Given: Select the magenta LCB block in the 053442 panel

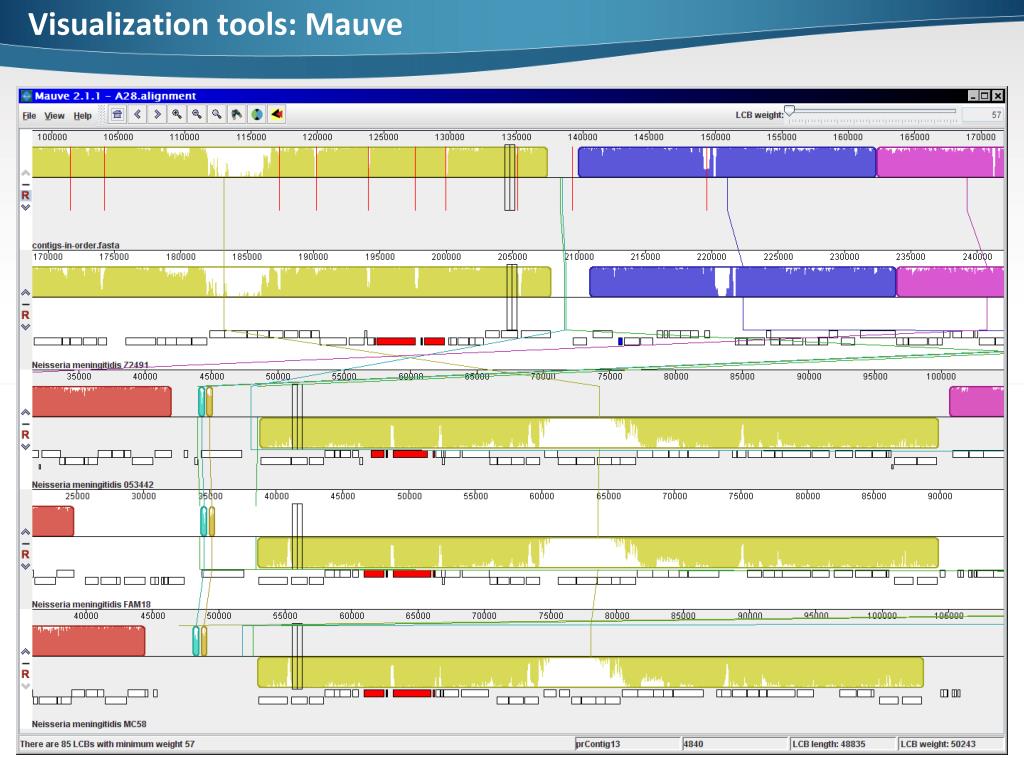Looking at the screenshot, I should [x=976, y=401].
